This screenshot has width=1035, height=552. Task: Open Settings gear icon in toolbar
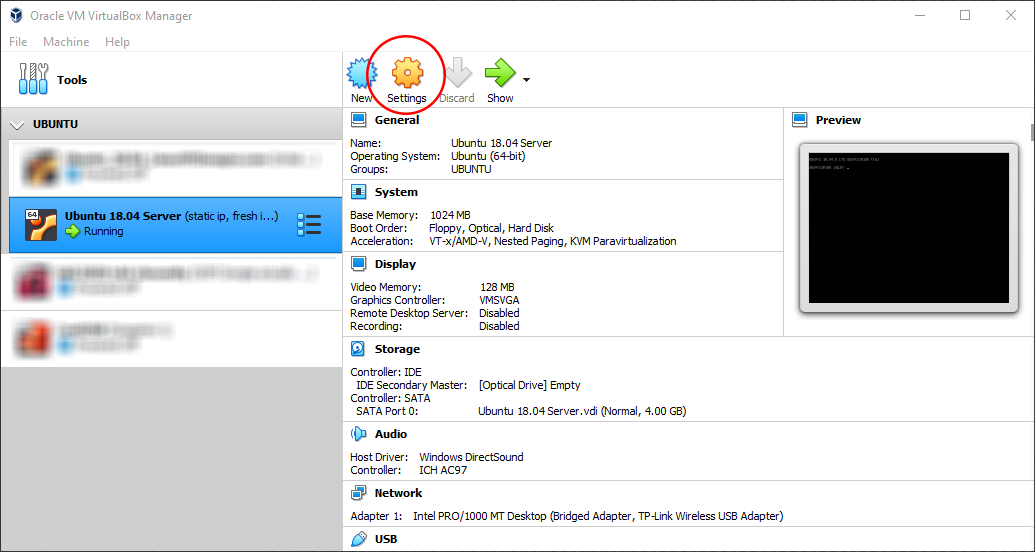pyautogui.click(x=407, y=73)
